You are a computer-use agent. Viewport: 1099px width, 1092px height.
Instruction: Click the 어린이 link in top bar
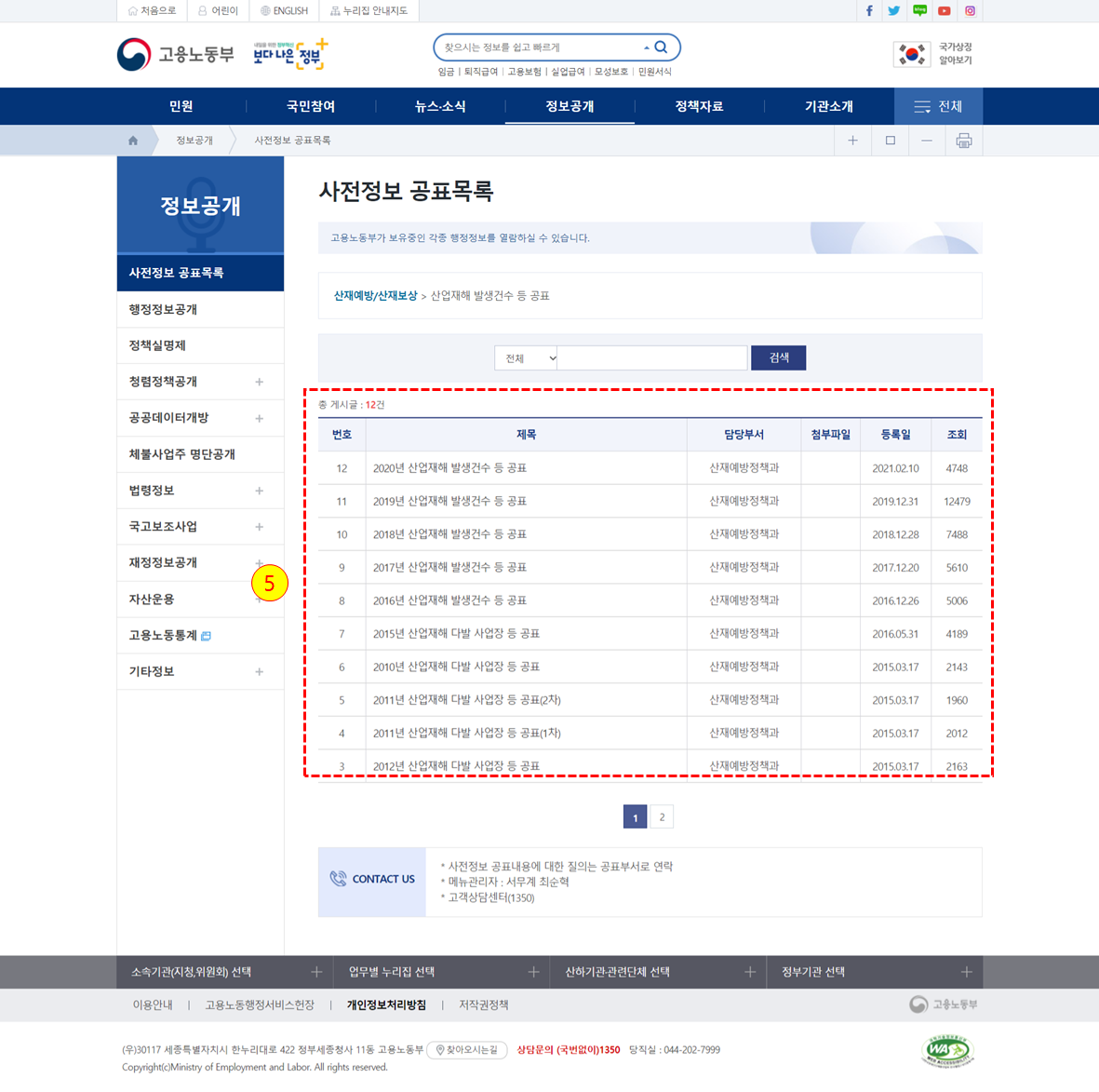pos(218,10)
